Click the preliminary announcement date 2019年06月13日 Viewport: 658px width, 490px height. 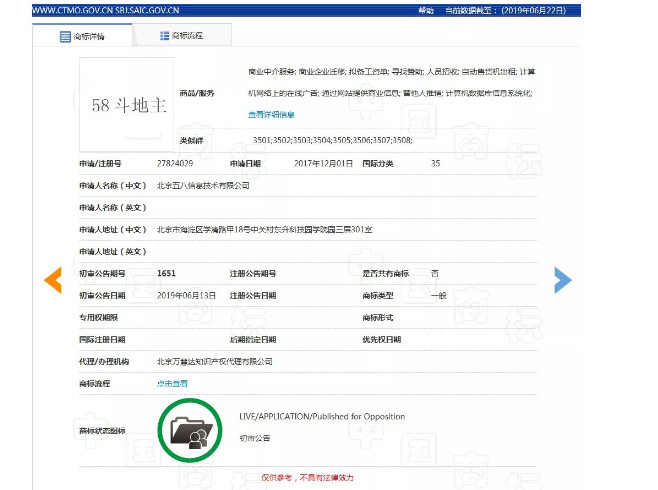pyautogui.click(x=186, y=295)
